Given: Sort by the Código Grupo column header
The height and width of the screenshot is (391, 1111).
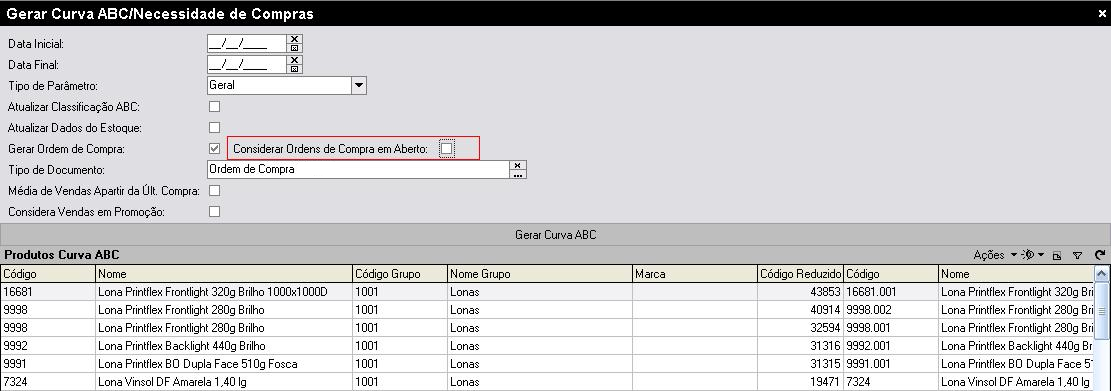Looking at the screenshot, I should (400, 274).
